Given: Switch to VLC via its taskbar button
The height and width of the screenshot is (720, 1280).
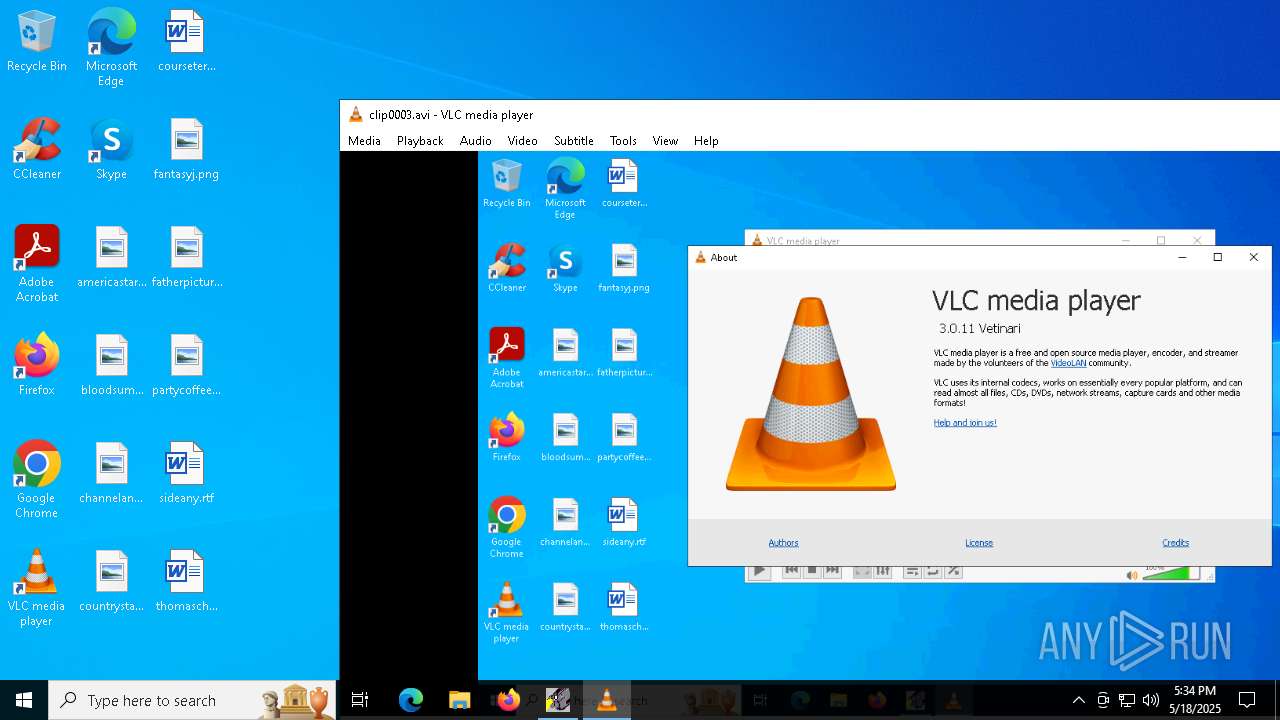Looking at the screenshot, I should [606, 700].
